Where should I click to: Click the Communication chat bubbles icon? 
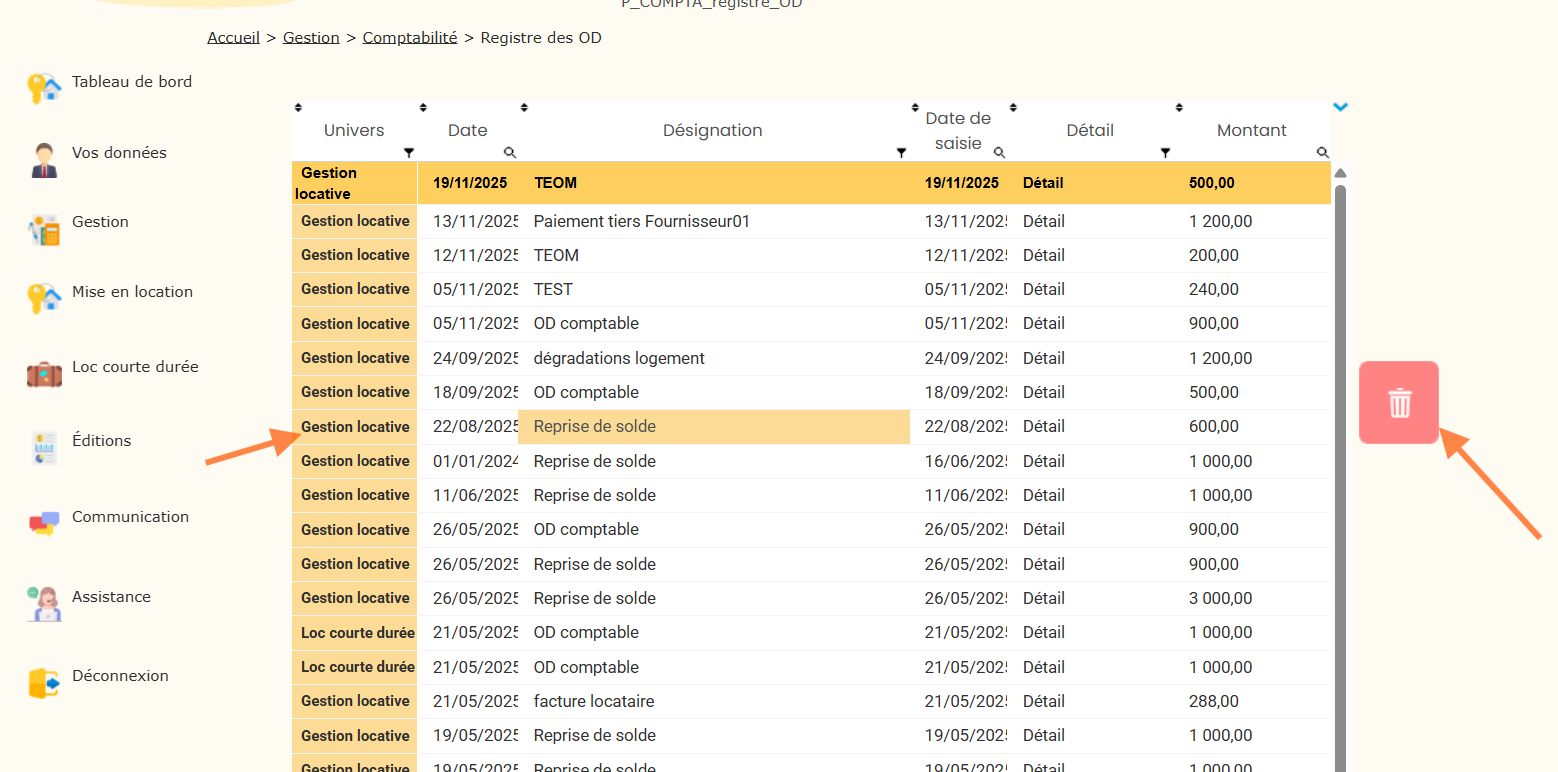44,523
